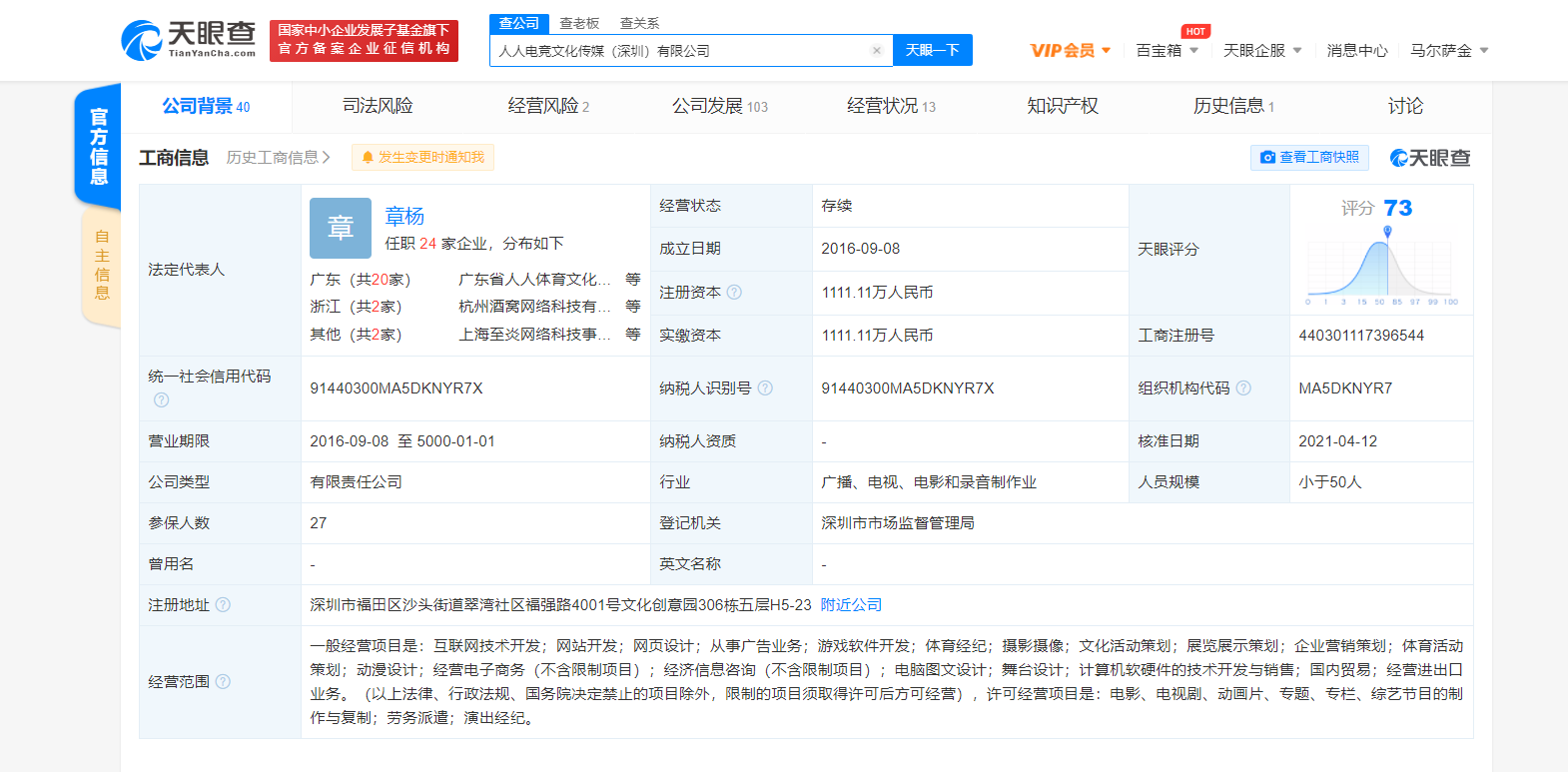1568x772 pixels.
Task: Click the Tianyancha logo icon
Action: [141, 40]
